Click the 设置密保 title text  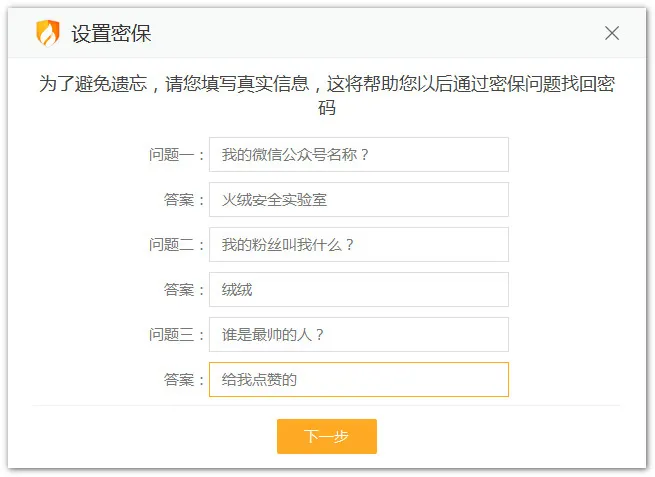coord(111,34)
